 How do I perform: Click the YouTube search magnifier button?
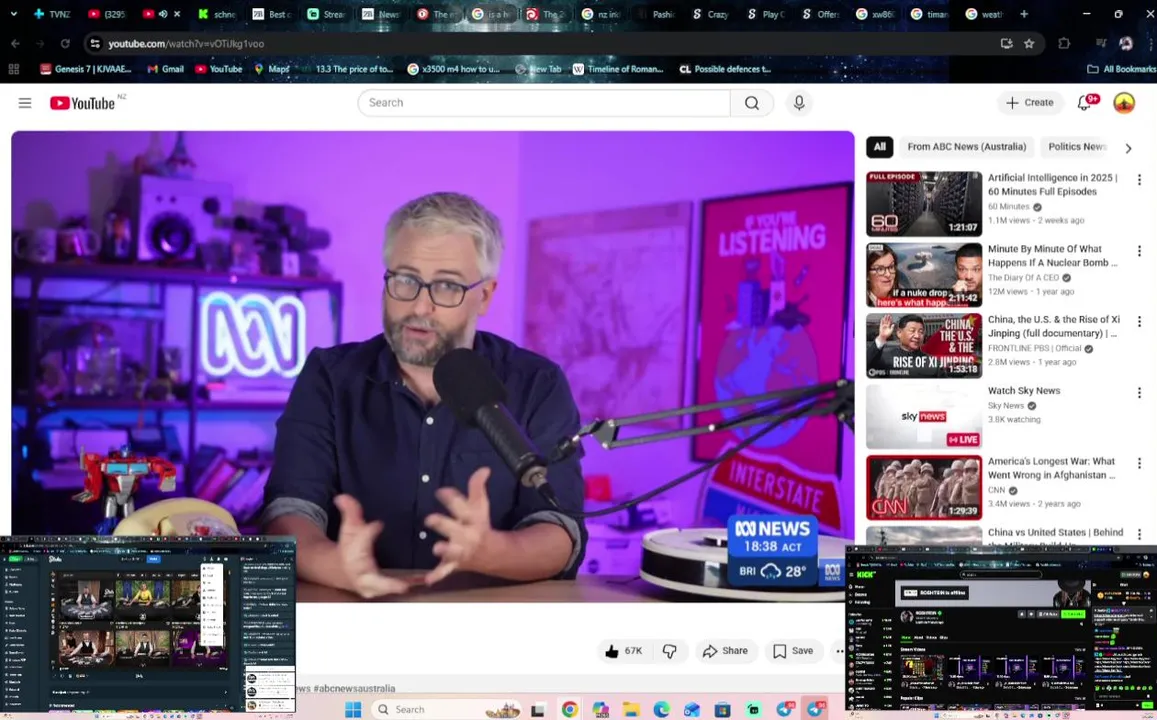(x=752, y=103)
